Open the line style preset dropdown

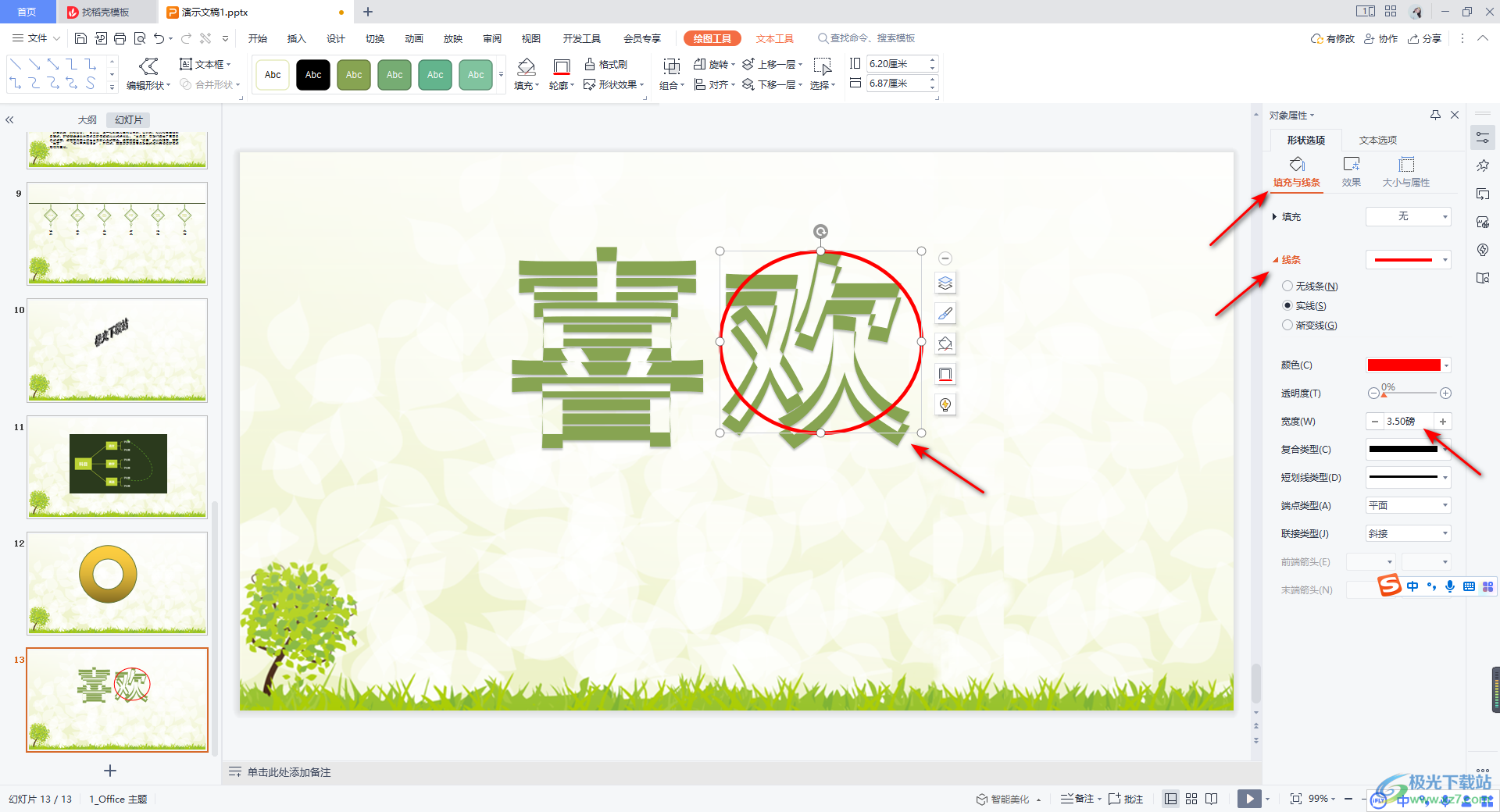[1408, 259]
